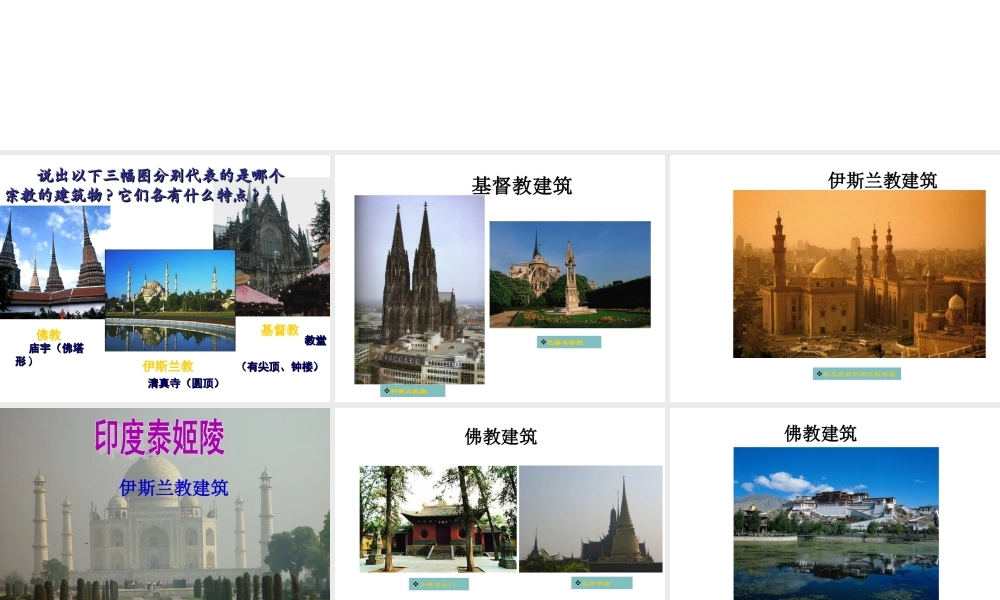Image resolution: width=1000 pixels, height=600 pixels.
Task: Click the title text 伊斯兰教建筑 above the mosque photo
Action: point(882,180)
